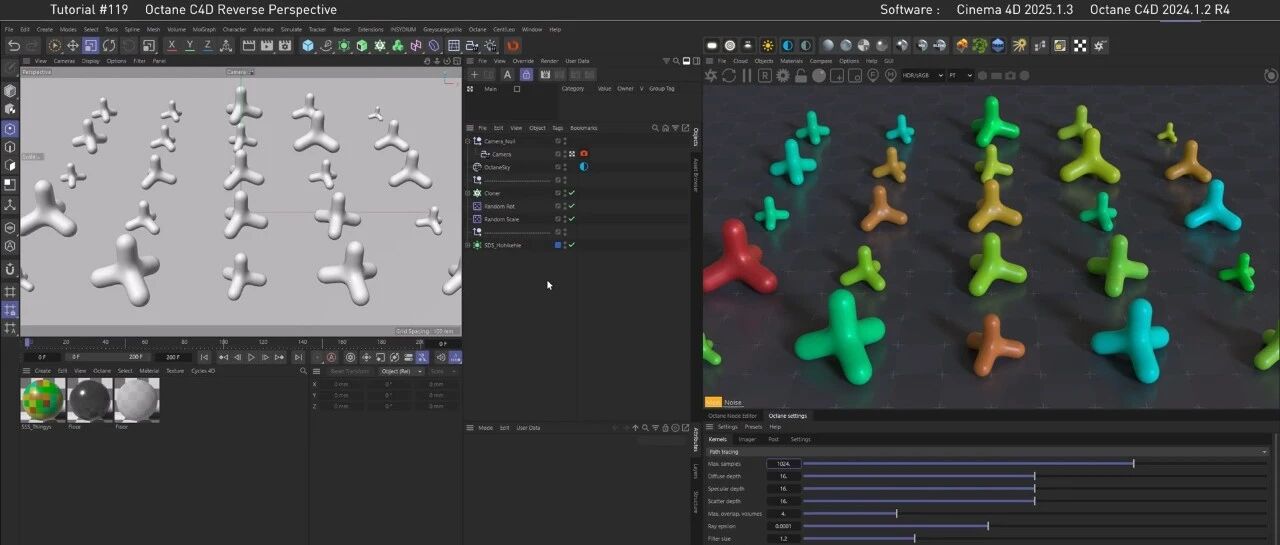The image size is (1280, 545).
Task: Open Octane live viewer settings gear
Action: (x=783, y=75)
